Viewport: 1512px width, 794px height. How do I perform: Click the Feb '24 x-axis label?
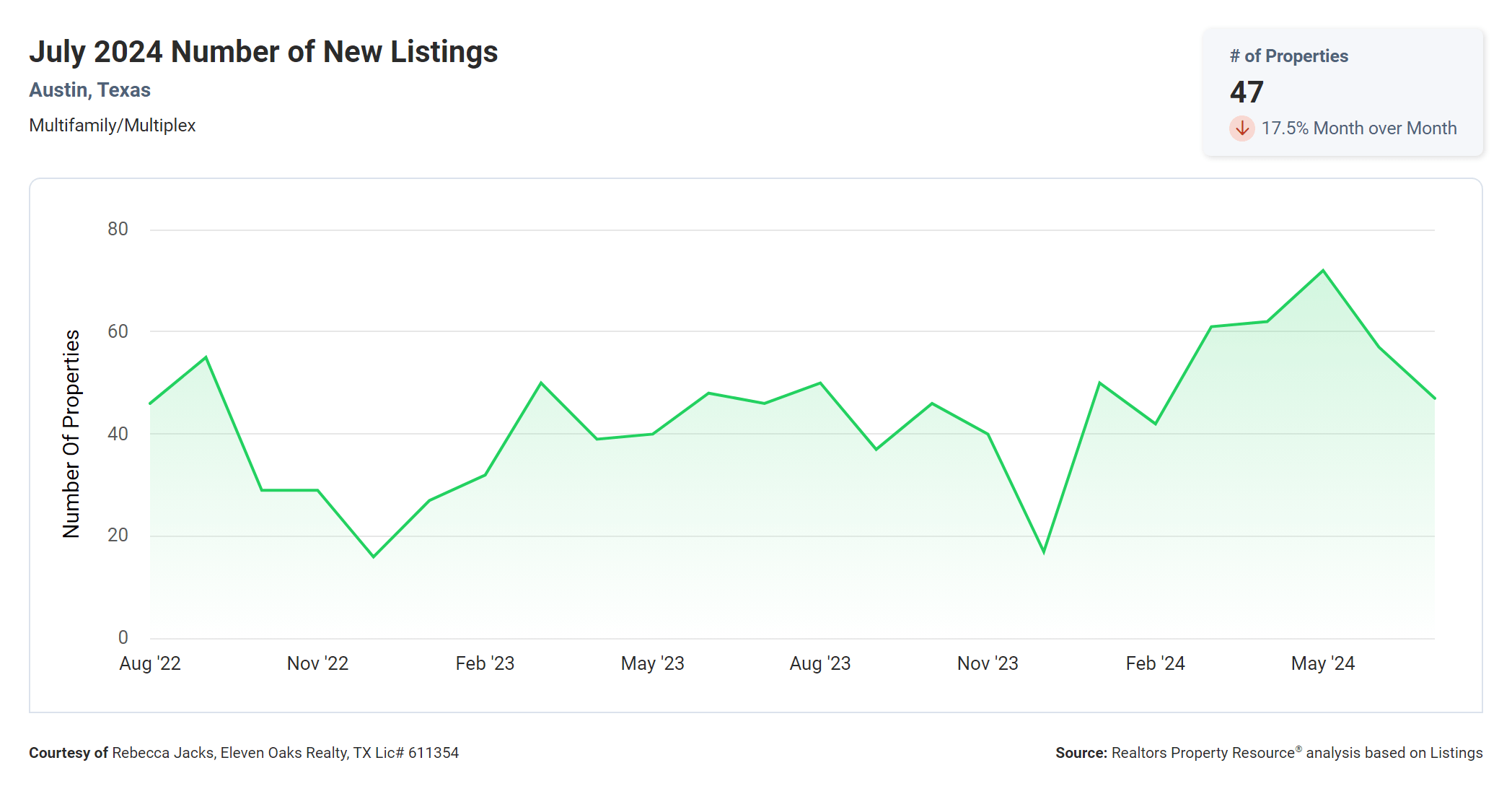(1155, 663)
